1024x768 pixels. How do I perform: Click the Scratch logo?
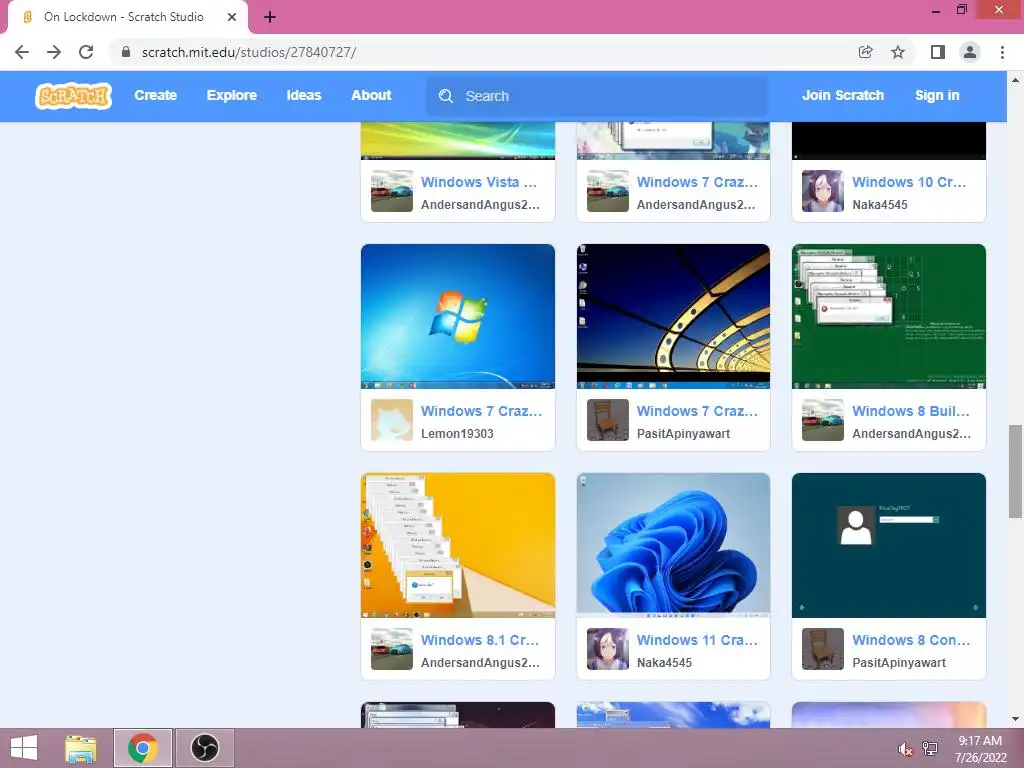(73, 96)
